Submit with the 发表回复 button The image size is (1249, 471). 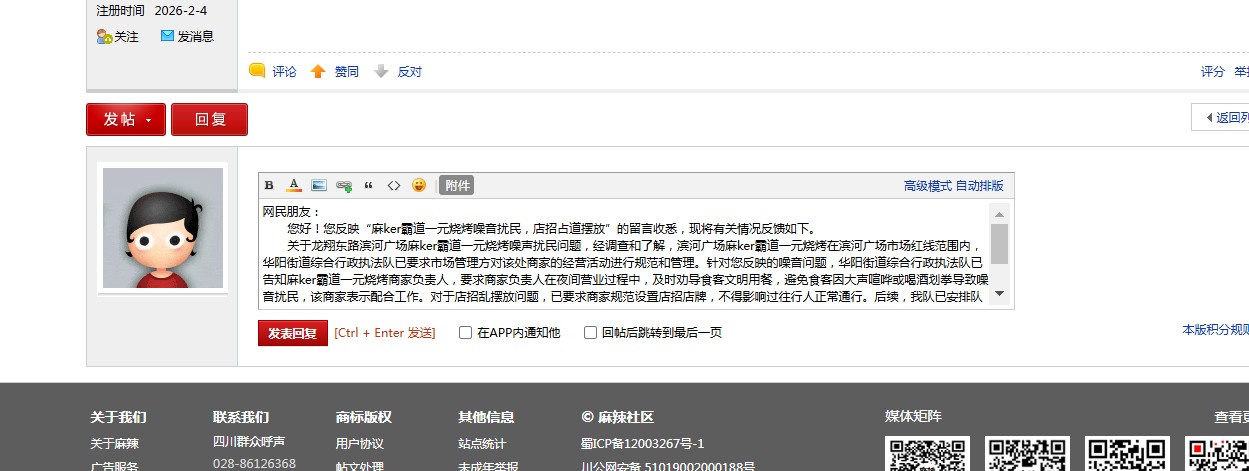(x=292, y=333)
